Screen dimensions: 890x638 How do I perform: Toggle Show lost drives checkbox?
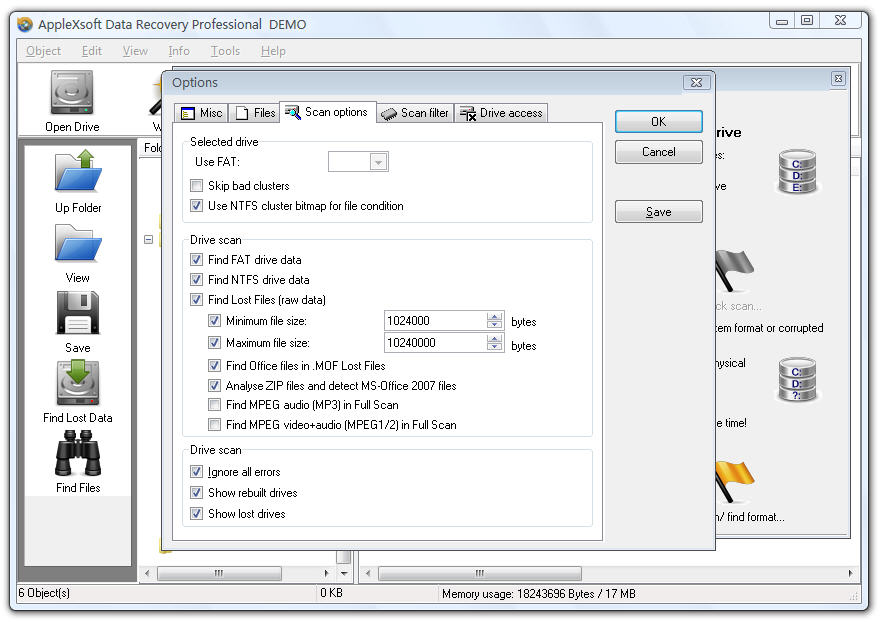click(x=196, y=513)
